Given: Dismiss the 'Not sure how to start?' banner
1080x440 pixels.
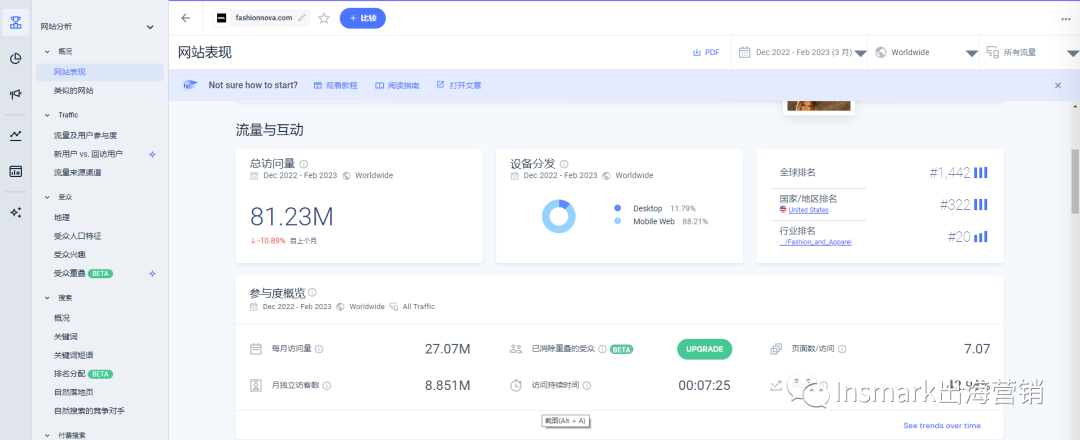Looking at the screenshot, I should click(1058, 85).
